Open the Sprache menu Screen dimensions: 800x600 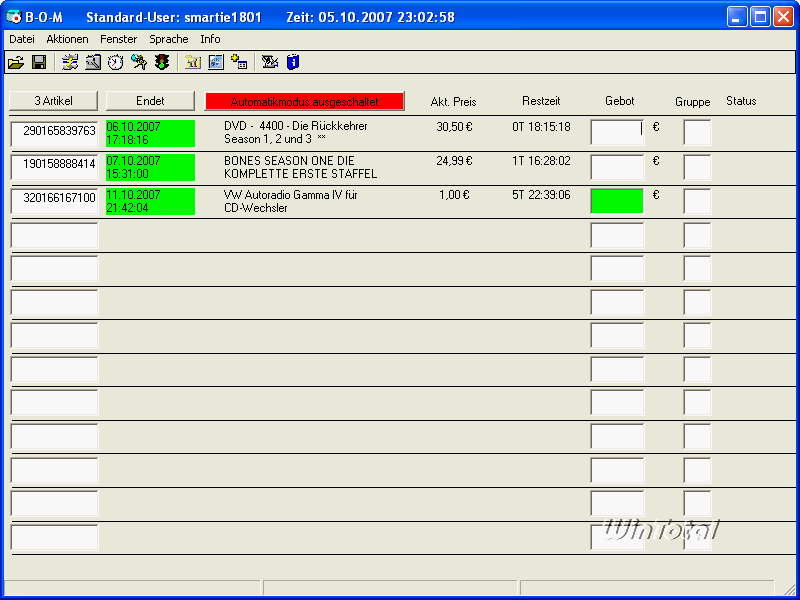[169, 39]
